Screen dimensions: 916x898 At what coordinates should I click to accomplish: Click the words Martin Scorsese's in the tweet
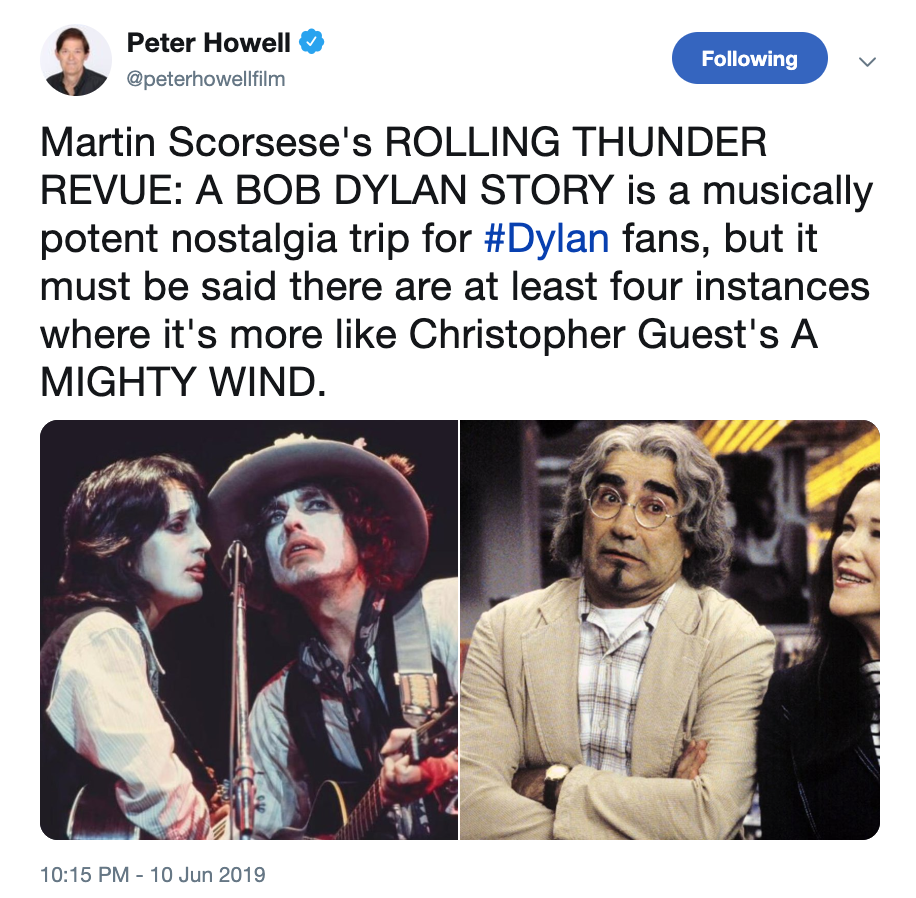point(206,143)
